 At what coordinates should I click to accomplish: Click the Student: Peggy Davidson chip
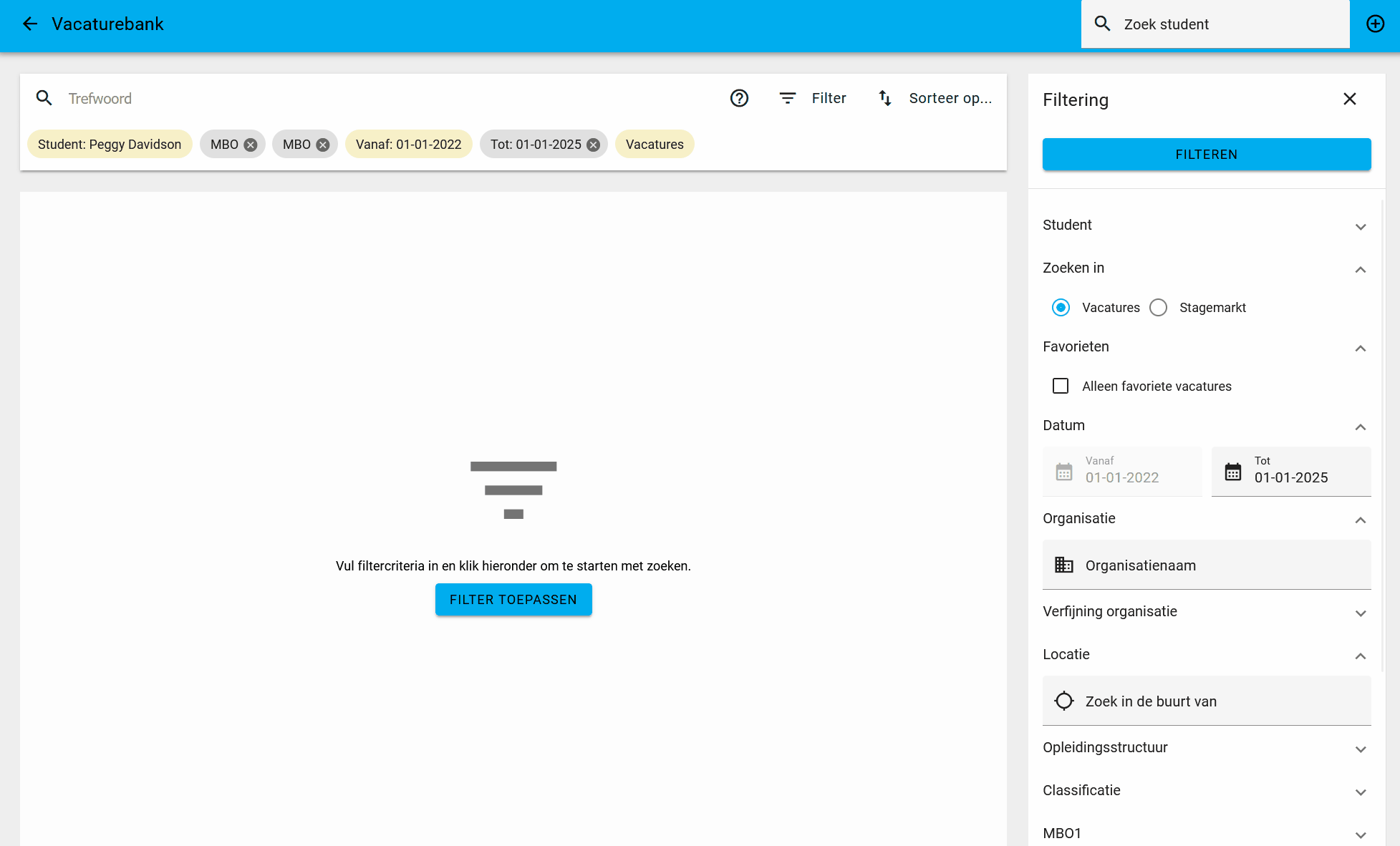click(x=110, y=145)
